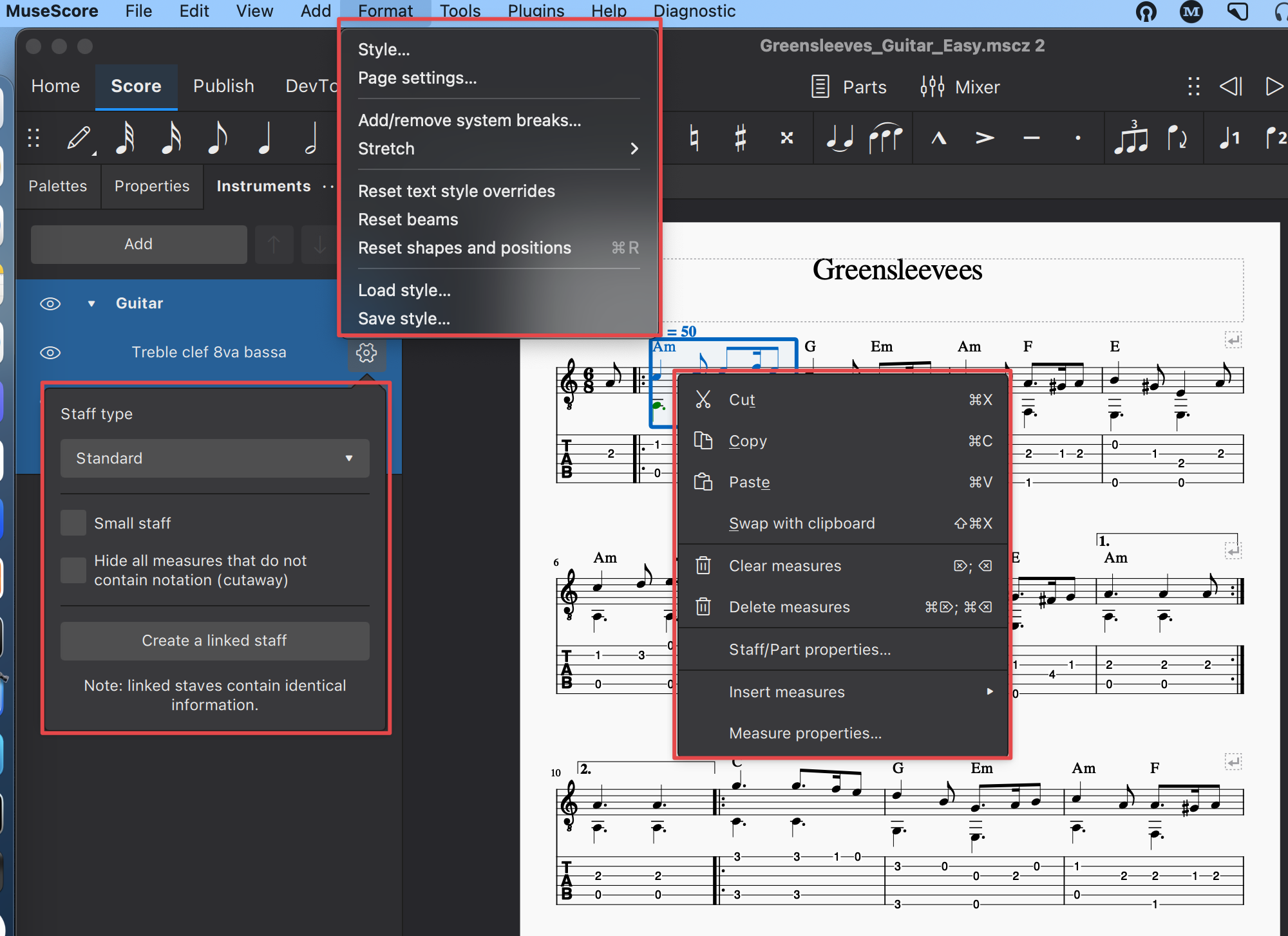Open the Edit menu
This screenshot has height=936, width=1288.
coord(194,11)
